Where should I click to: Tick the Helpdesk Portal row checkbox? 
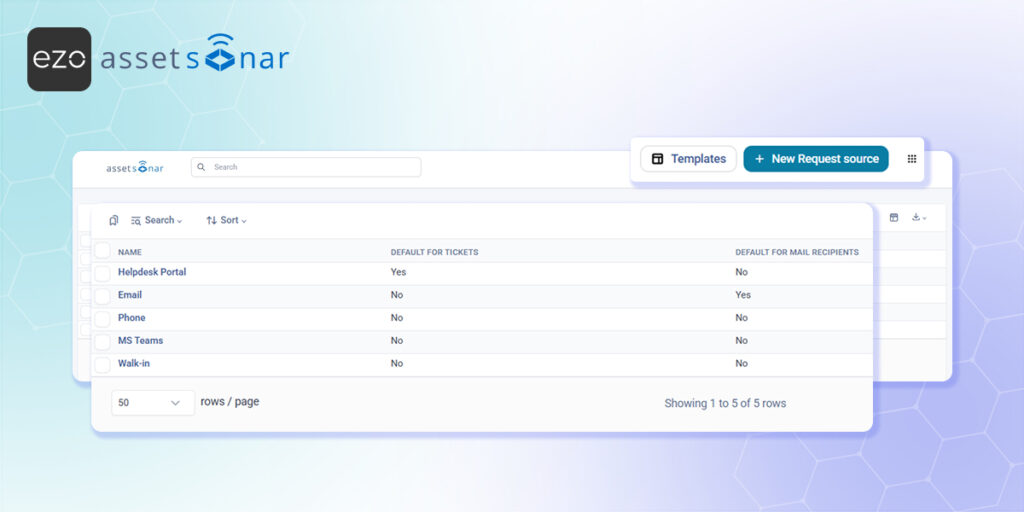(103, 274)
